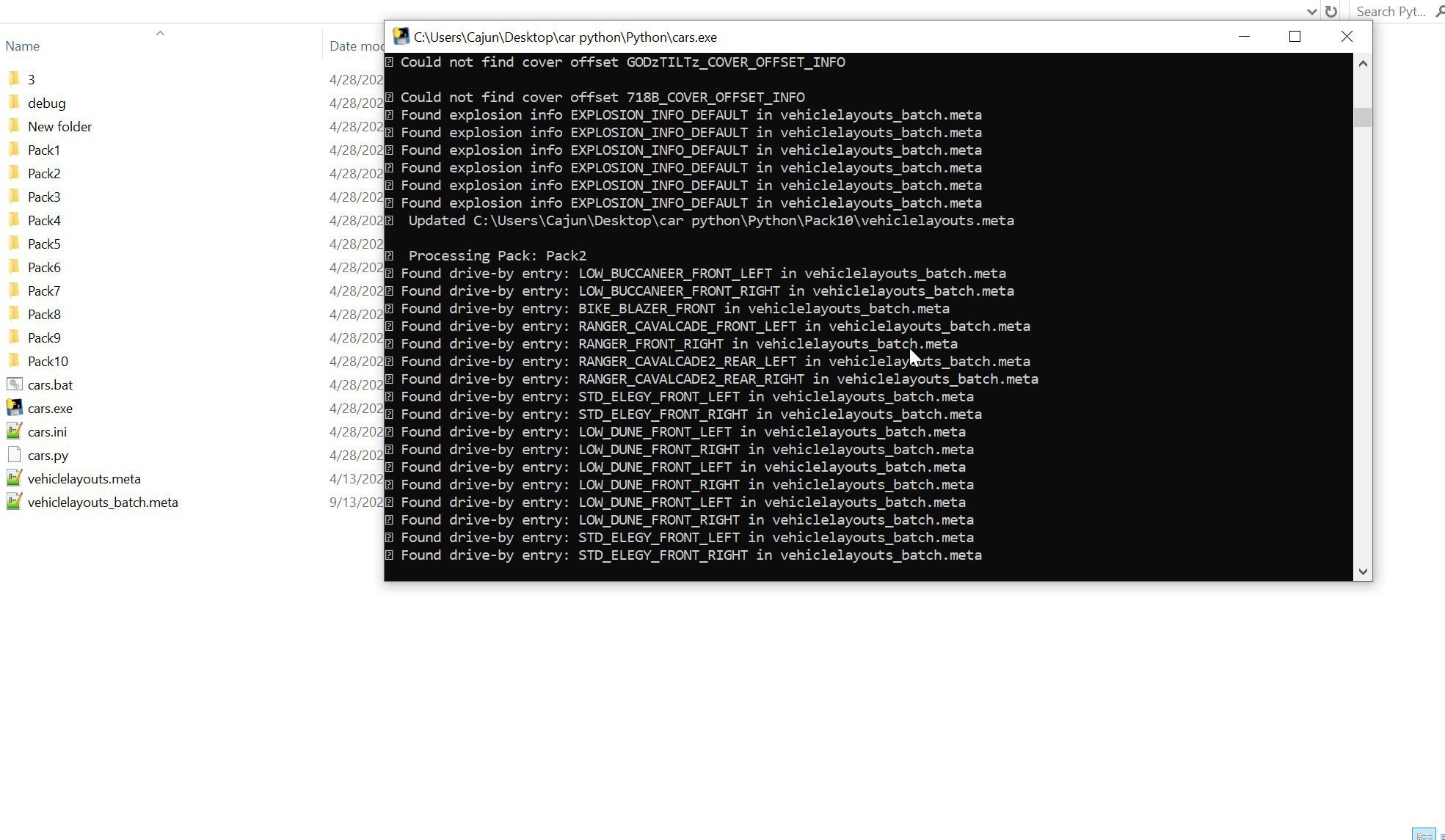
Task: Refresh the Explorer folder view
Action: point(1331,11)
